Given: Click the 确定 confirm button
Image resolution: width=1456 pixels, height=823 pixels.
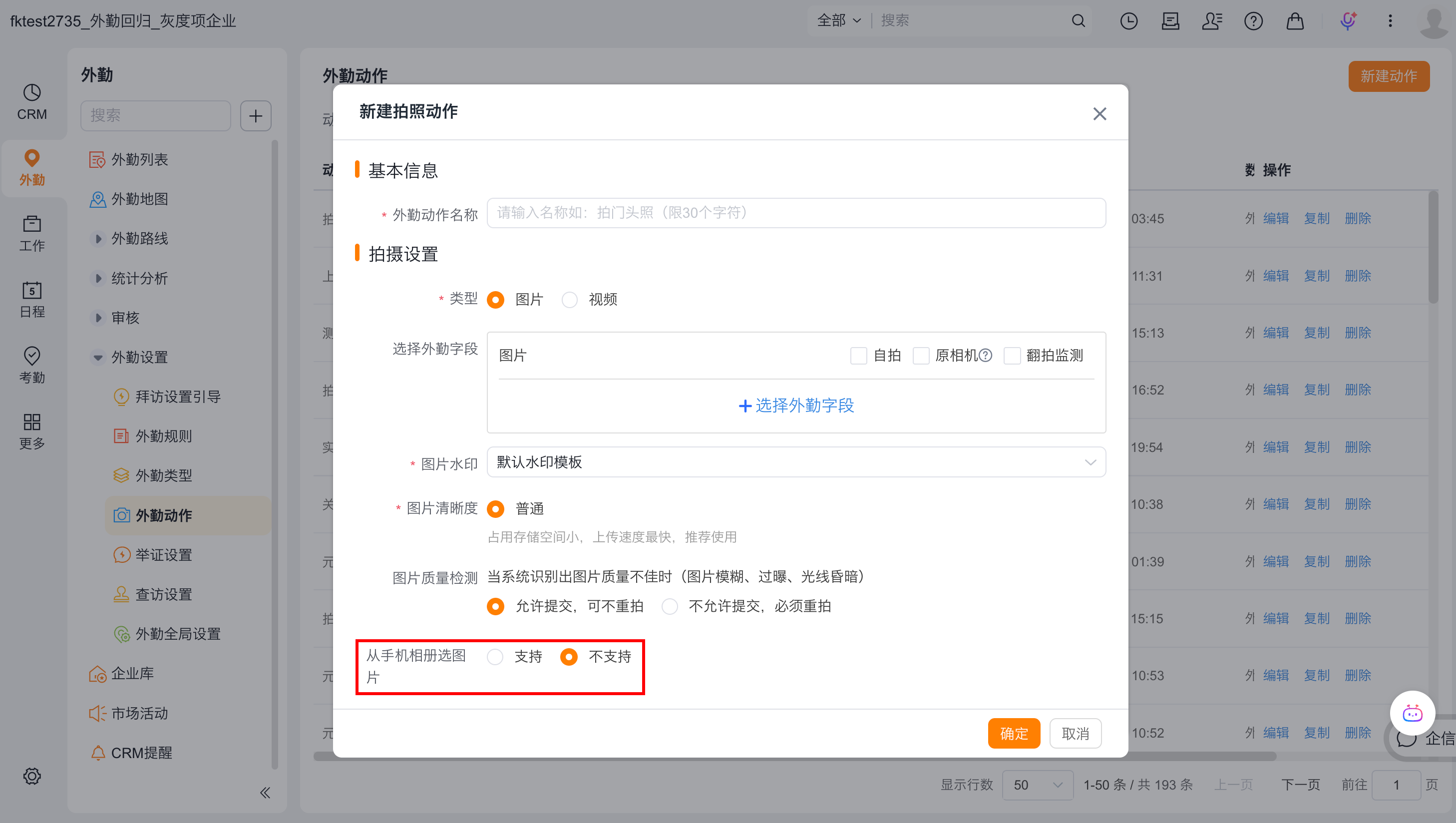Looking at the screenshot, I should [x=1014, y=733].
